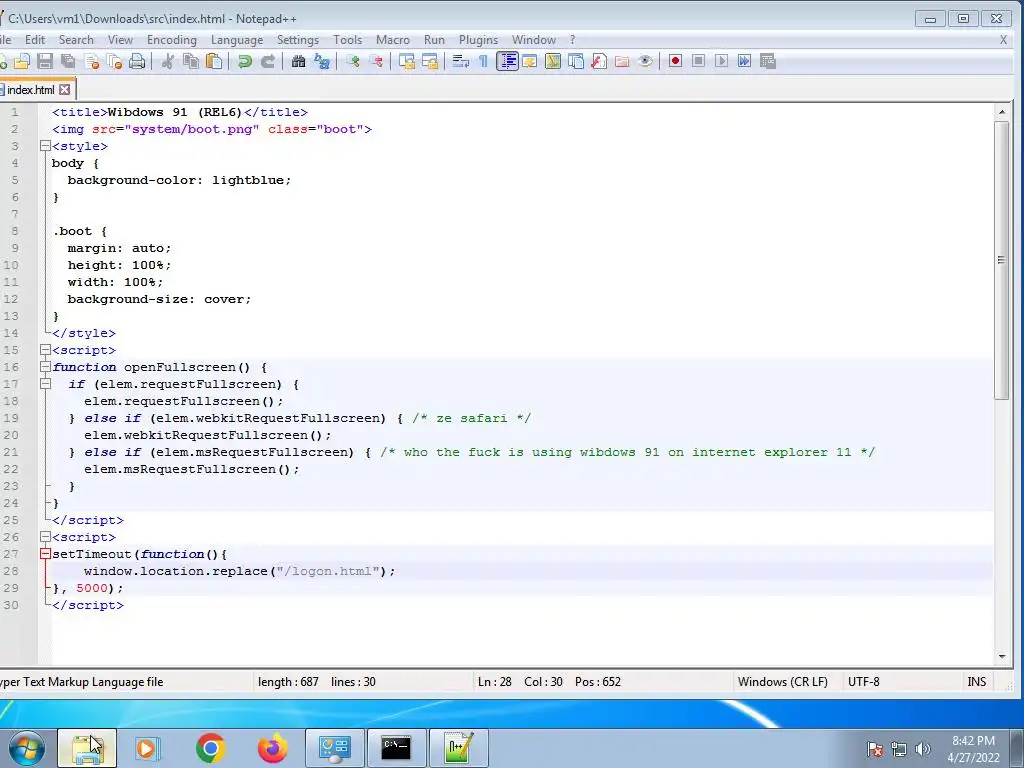Click the Close All toolbar icon
The width and height of the screenshot is (1024, 768).
coord(114,61)
